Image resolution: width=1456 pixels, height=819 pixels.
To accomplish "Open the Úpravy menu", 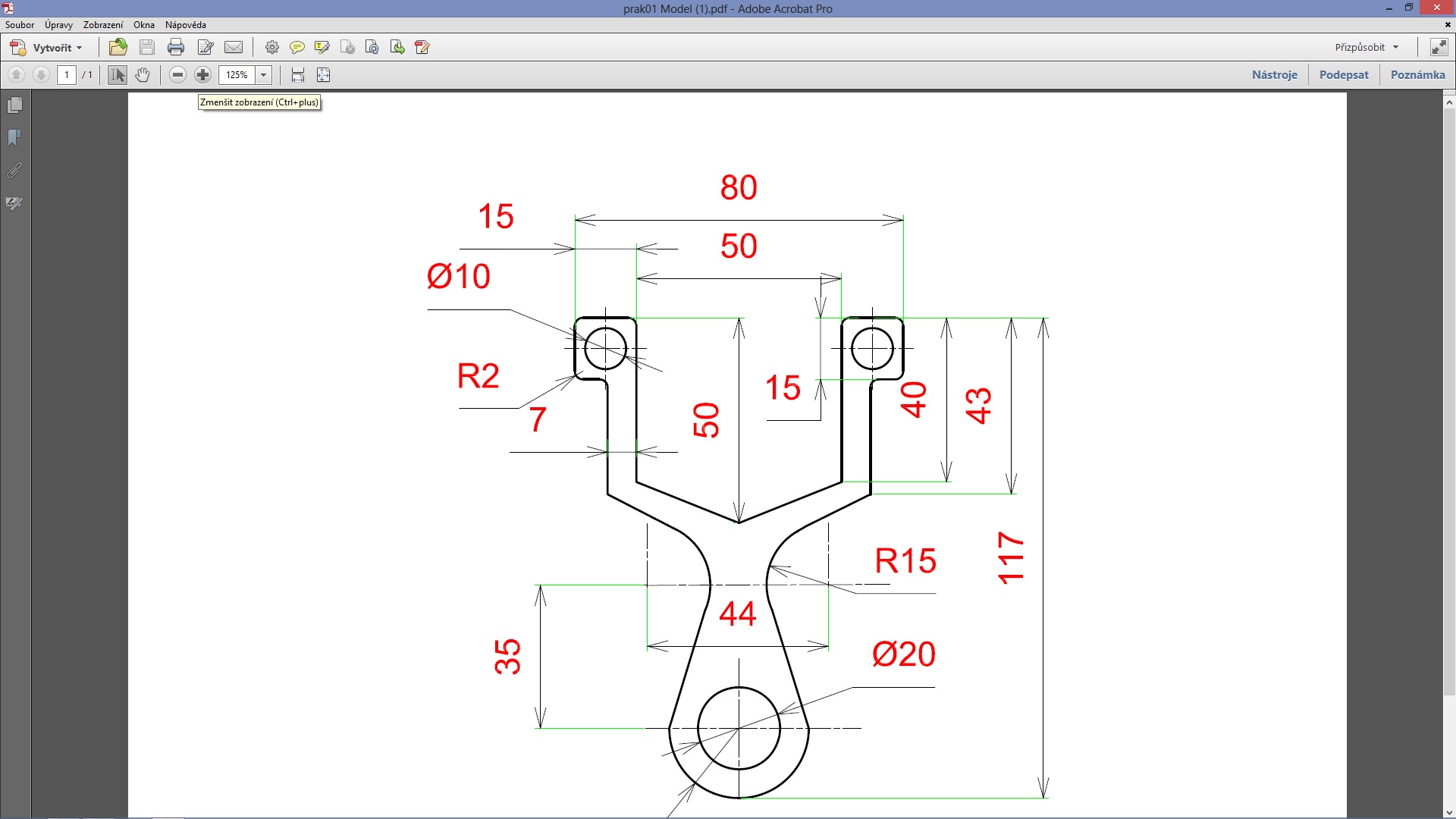I will click(58, 24).
